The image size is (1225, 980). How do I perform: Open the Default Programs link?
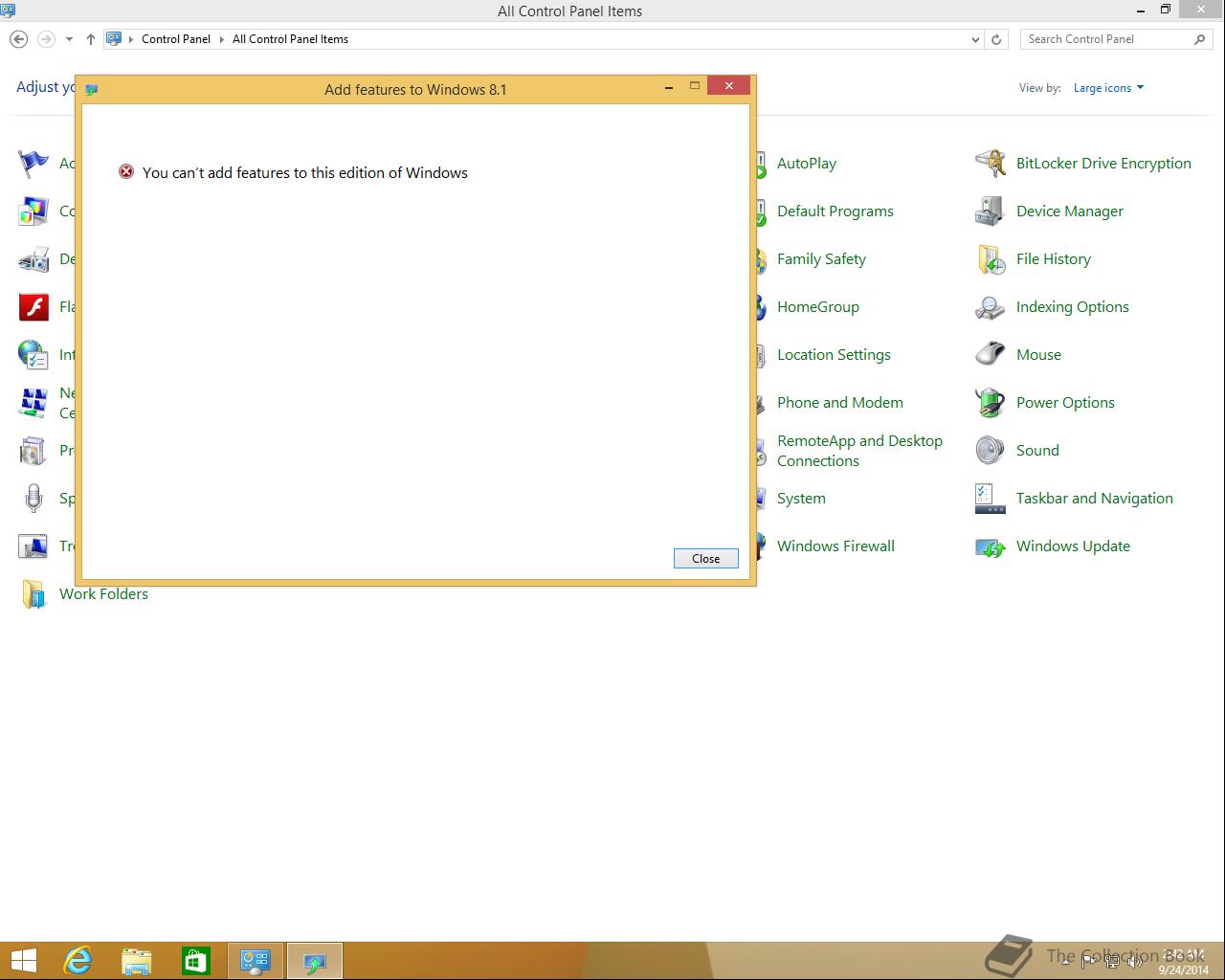tap(835, 212)
